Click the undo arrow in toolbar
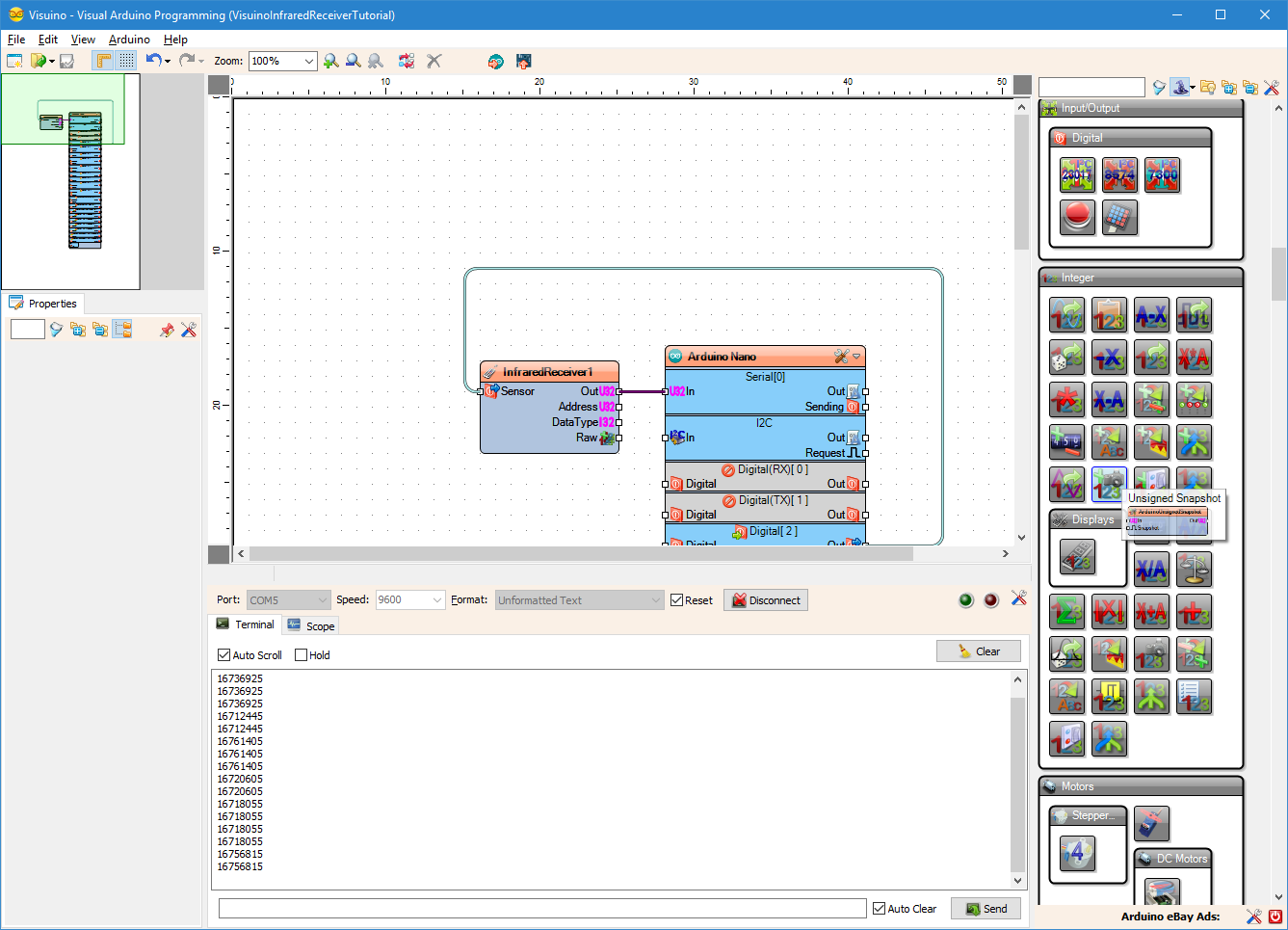Image resolution: width=1288 pixels, height=930 pixels. pyautogui.click(x=153, y=61)
